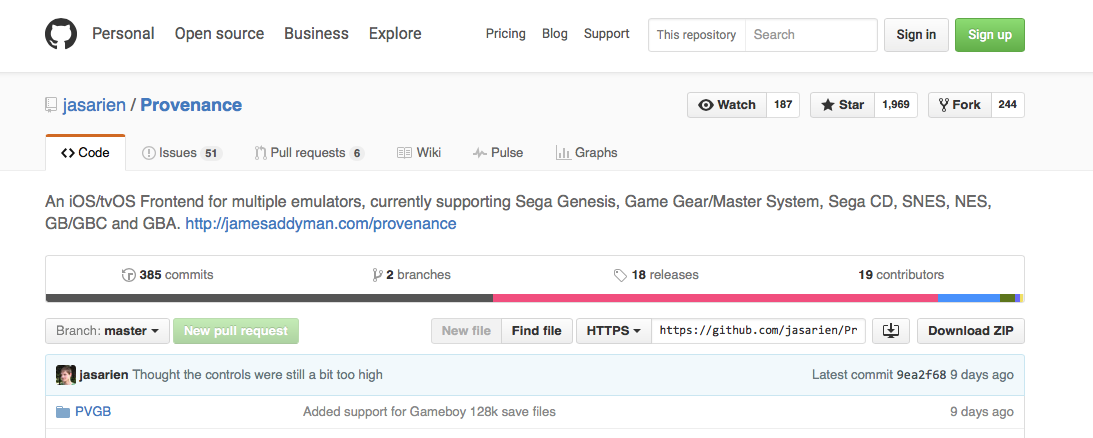Viewport: 1093px width, 438px height.
Task: Click the tag icon beside 18 releases
Action: pyautogui.click(x=620, y=275)
